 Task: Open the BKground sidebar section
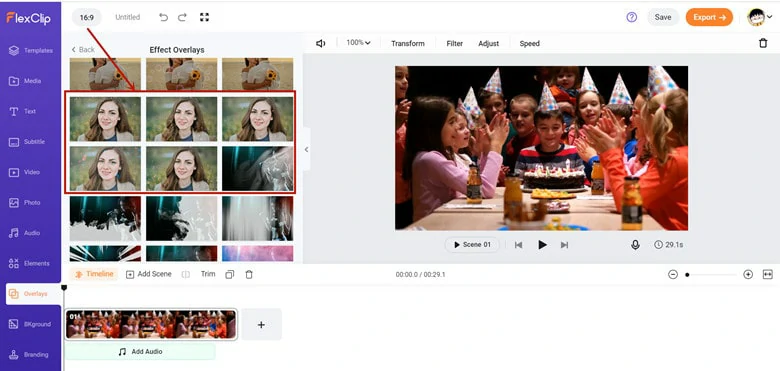click(x=30, y=324)
